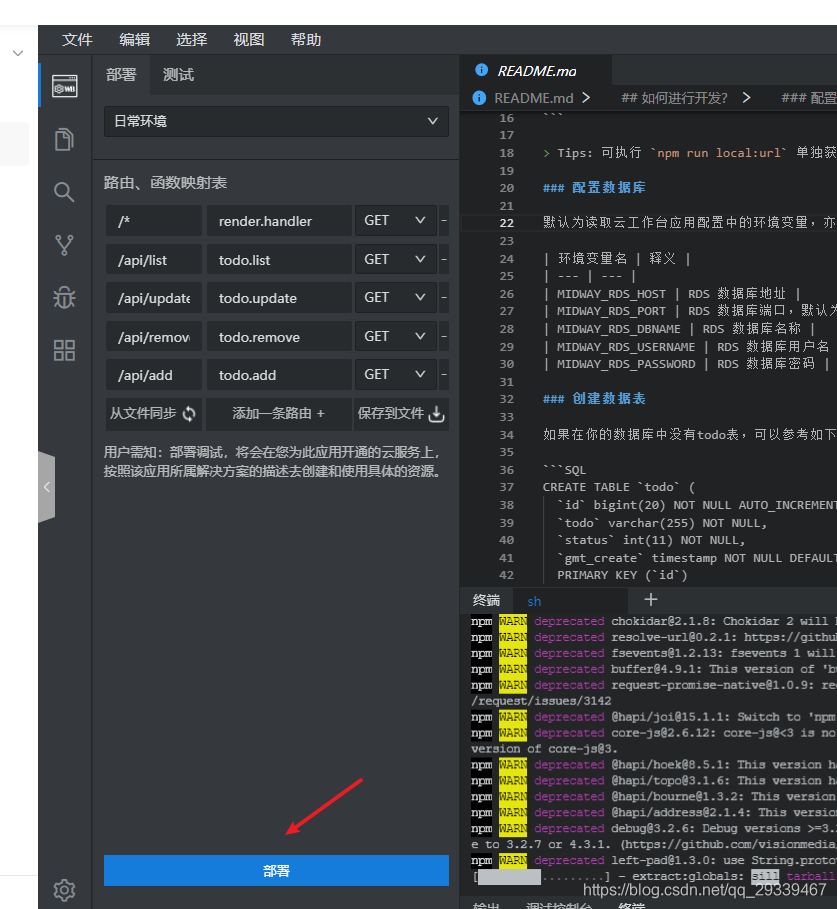Click the /api/update route path field

pos(154,297)
